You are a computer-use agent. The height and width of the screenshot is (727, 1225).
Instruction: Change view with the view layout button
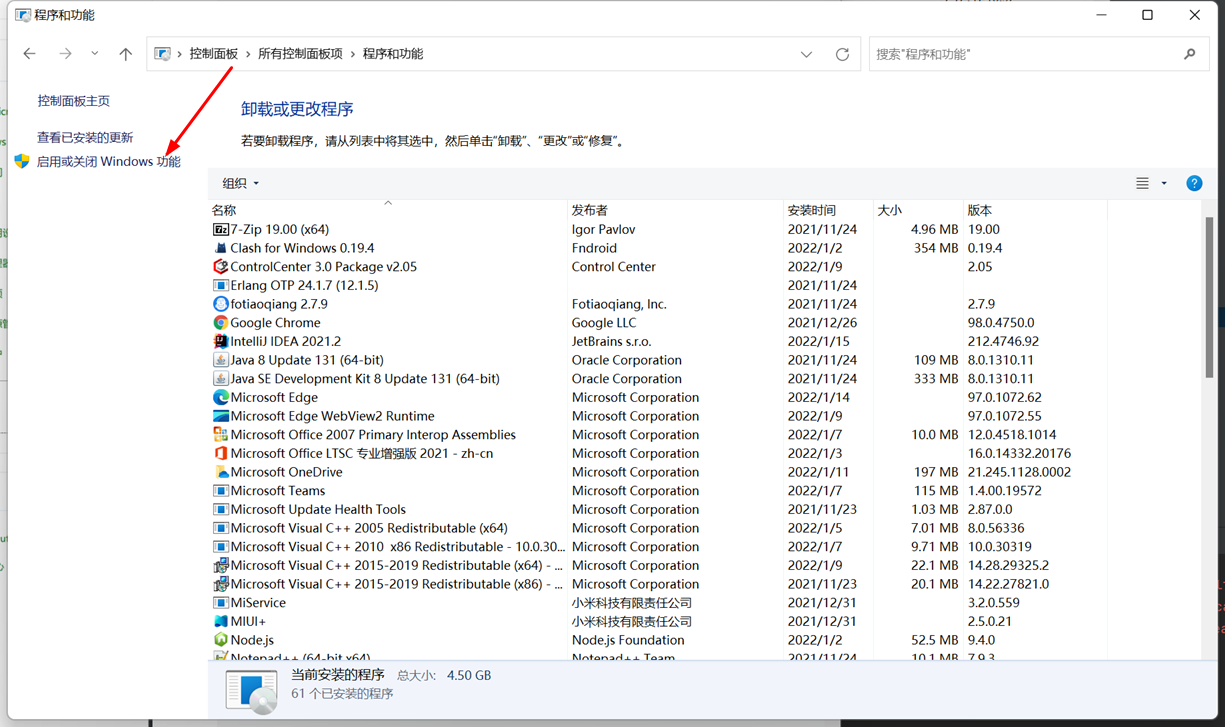pos(1142,183)
